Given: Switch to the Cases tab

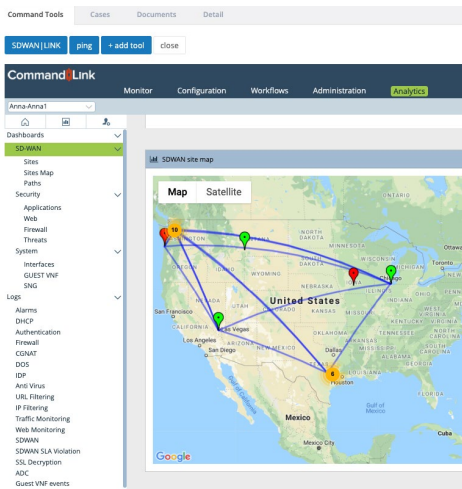Looking at the screenshot, I should point(100,14).
